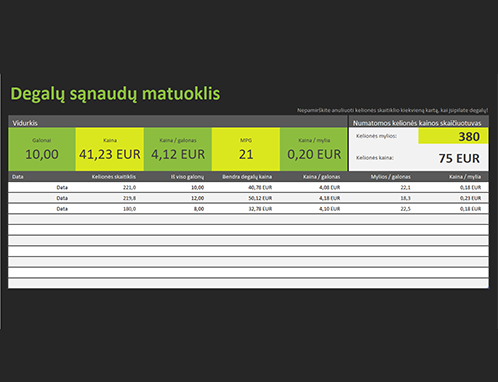Select the Kaina / galonas 4,12 EUR tile
Viewport: 498px width, 382px height.
click(x=178, y=149)
